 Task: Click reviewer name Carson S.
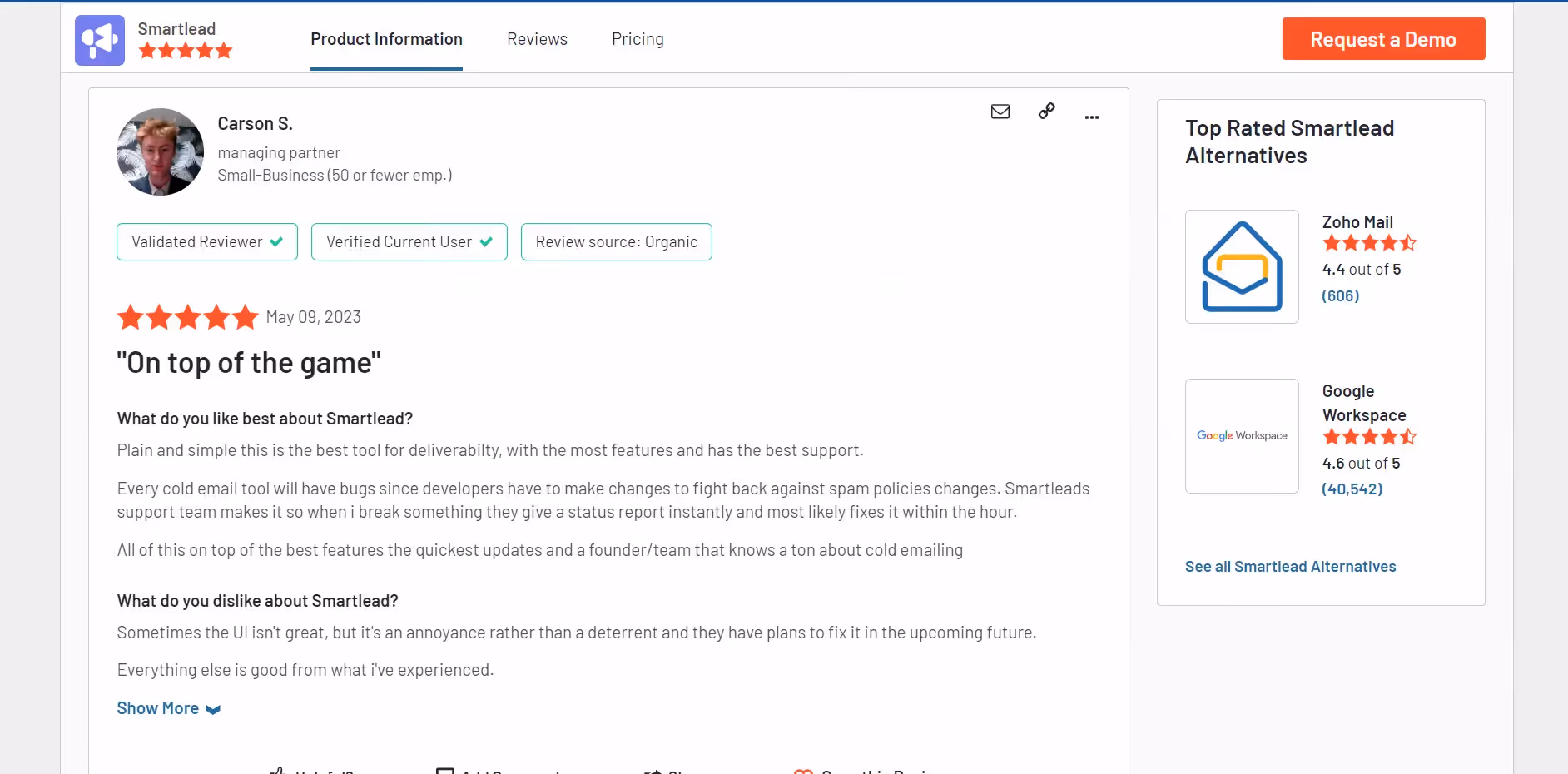256,124
